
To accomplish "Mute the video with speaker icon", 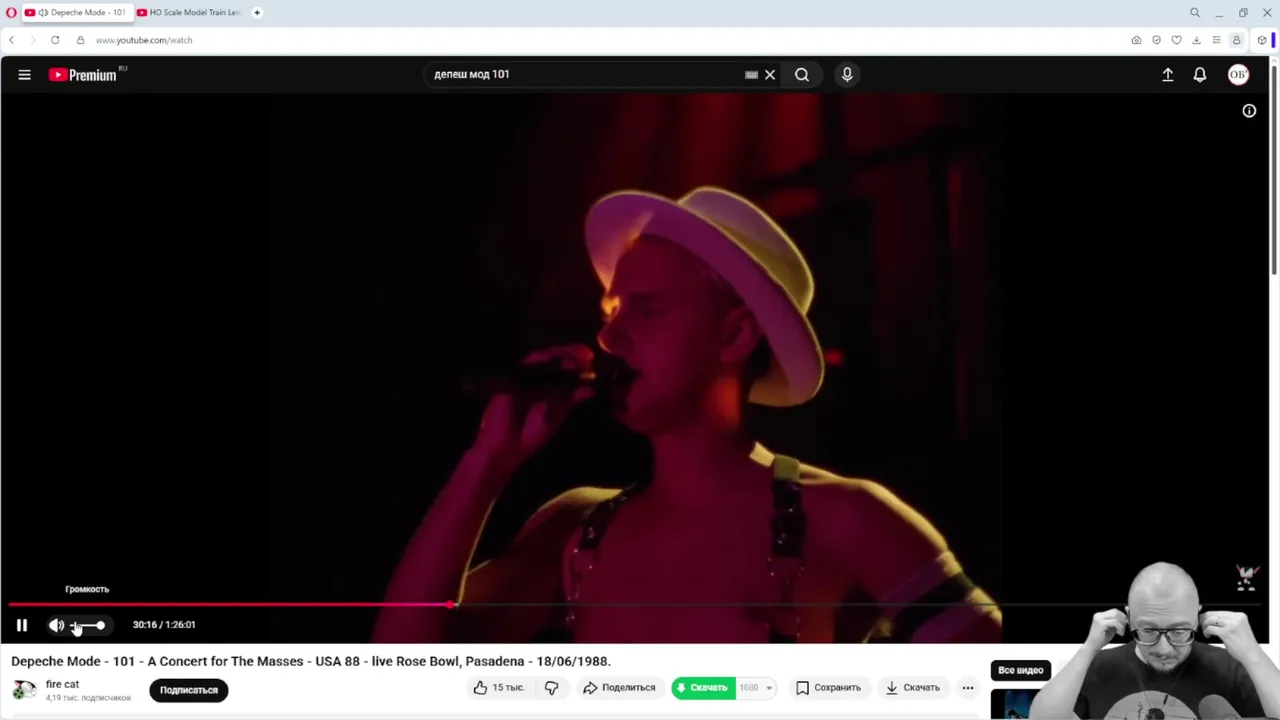I will tap(56, 625).
